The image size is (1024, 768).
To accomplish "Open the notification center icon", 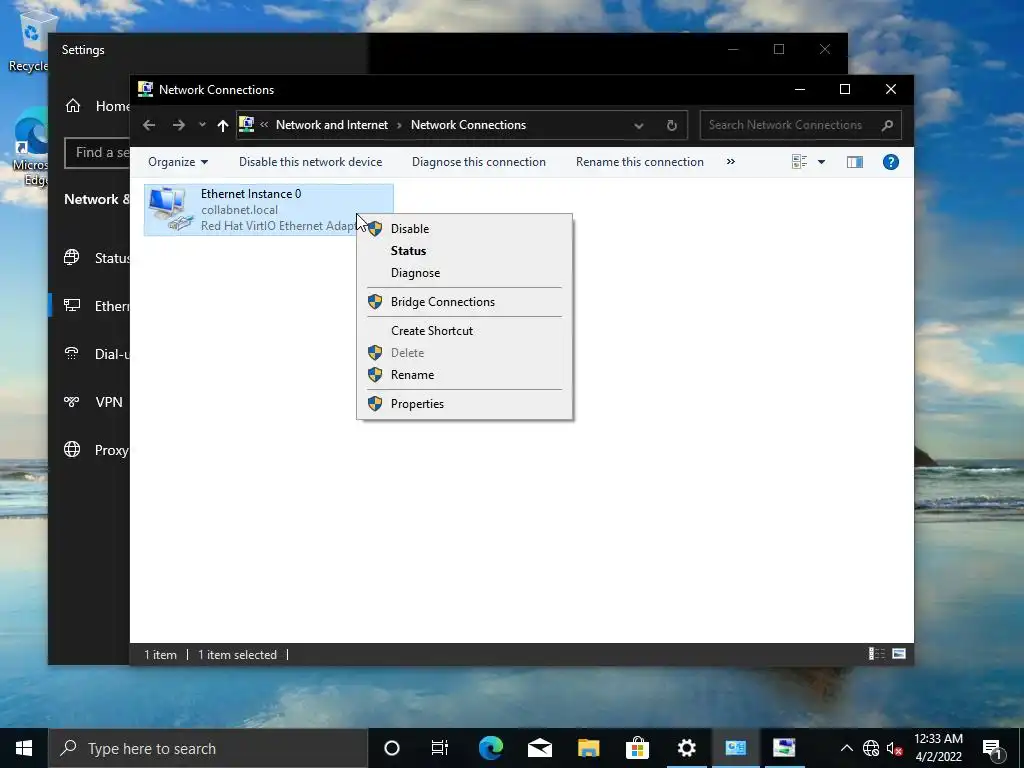I will point(993,748).
